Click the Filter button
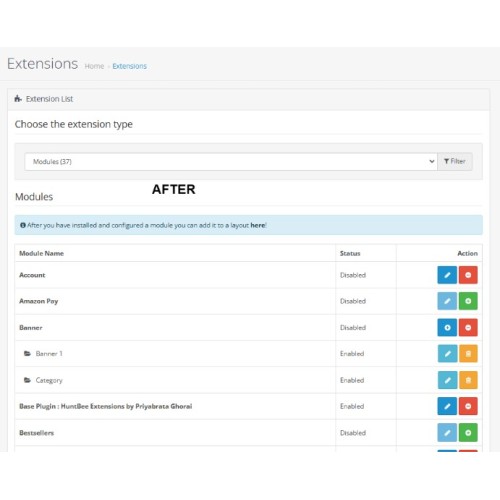The height and width of the screenshot is (500, 500). pyautogui.click(x=455, y=162)
